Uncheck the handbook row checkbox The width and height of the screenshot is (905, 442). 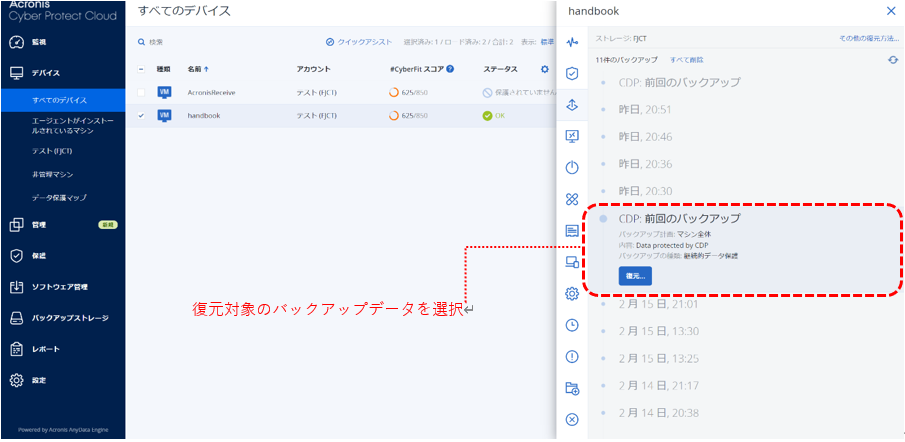(141, 116)
